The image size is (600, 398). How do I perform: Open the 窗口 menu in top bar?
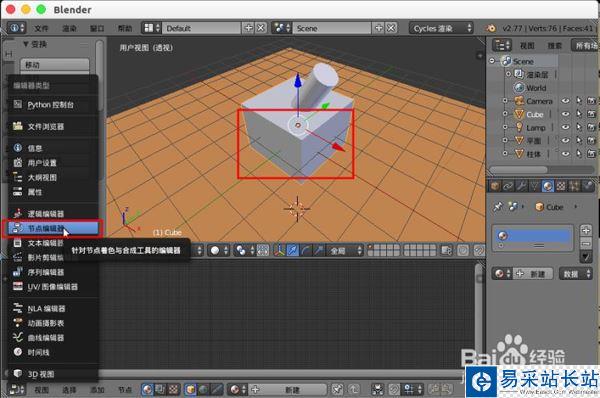[x=97, y=28]
